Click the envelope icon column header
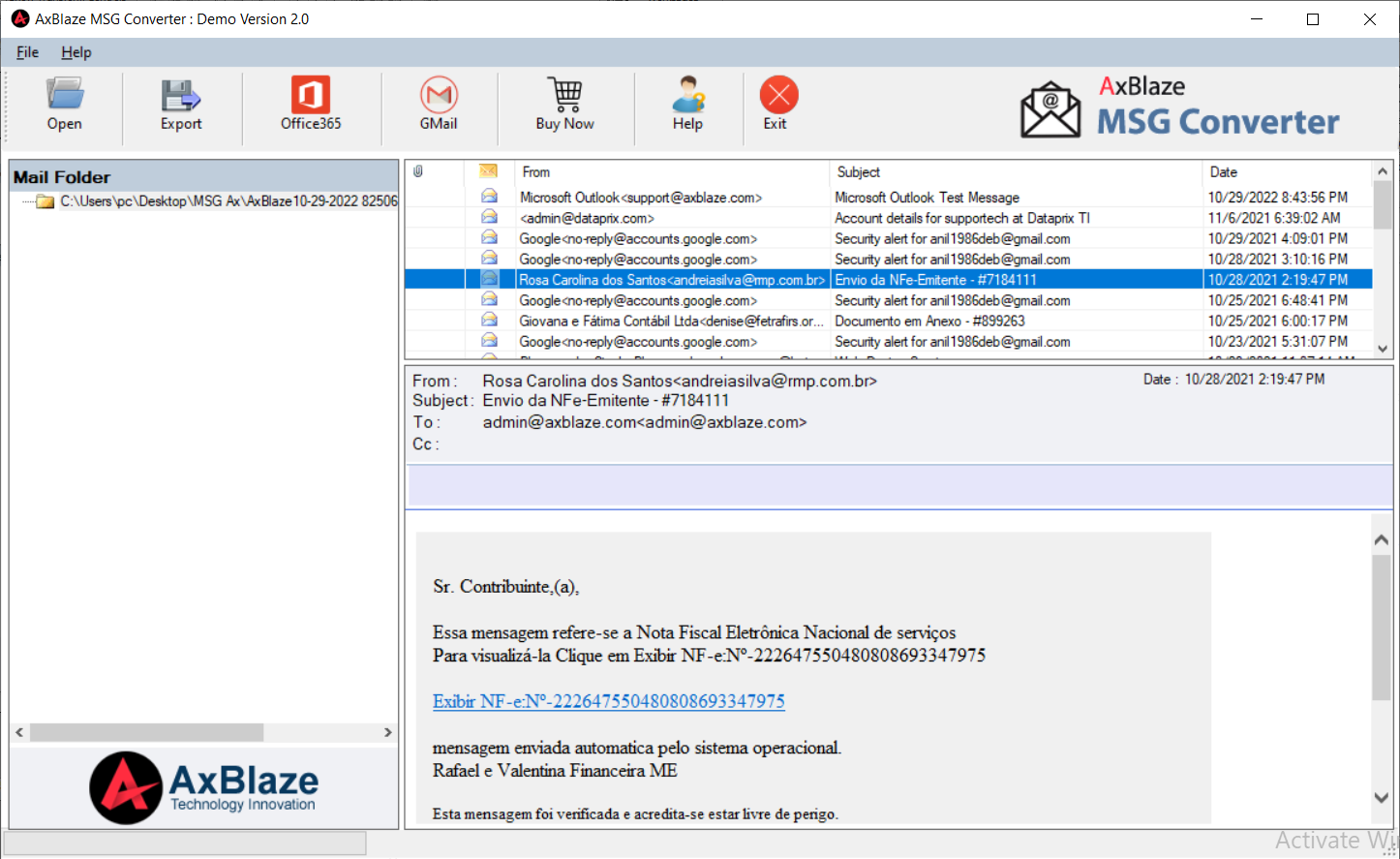This screenshot has width=1400, height=859. (x=489, y=171)
